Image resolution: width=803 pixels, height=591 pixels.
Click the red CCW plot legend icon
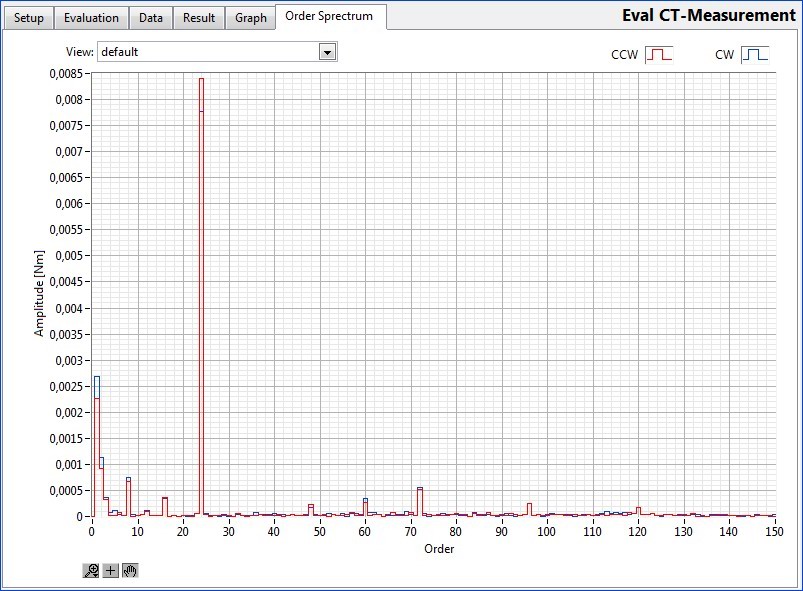click(x=660, y=55)
